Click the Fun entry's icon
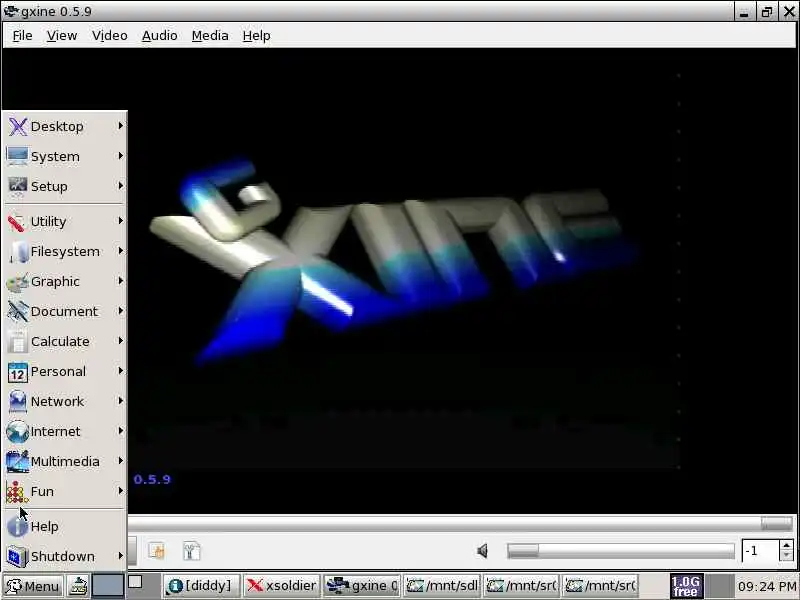This screenshot has height=600, width=800. [x=16, y=492]
